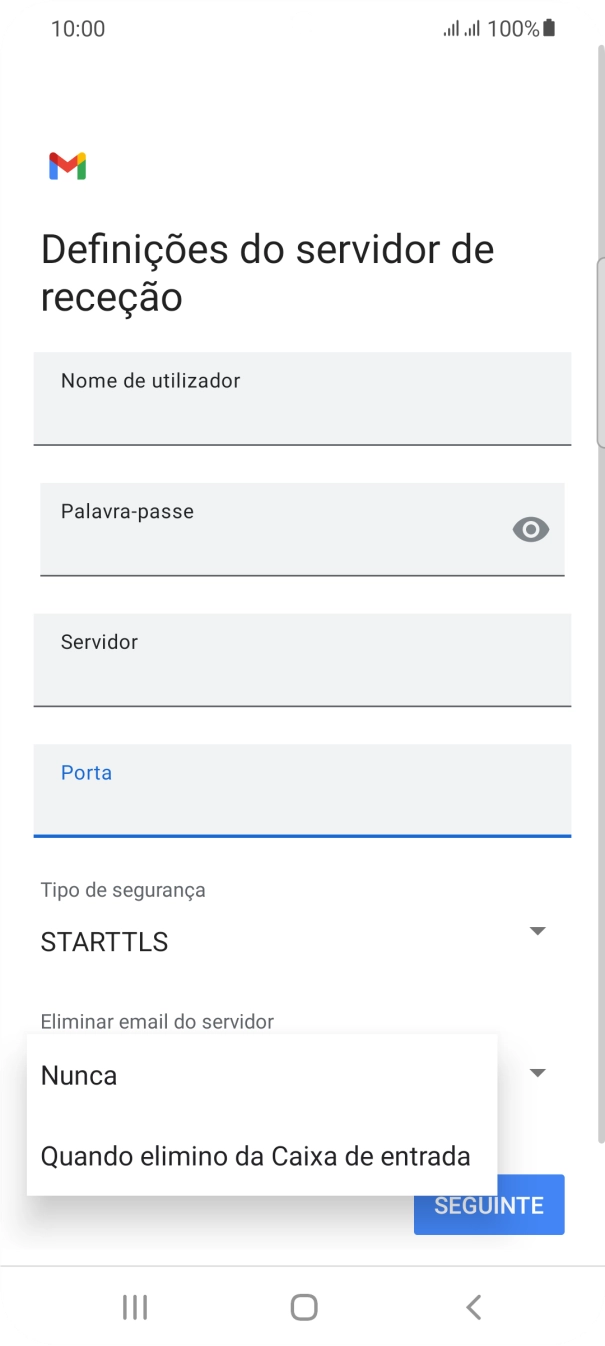The image size is (605, 1346).
Task: Click the clock showing 10:00
Action: tap(78, 28)
